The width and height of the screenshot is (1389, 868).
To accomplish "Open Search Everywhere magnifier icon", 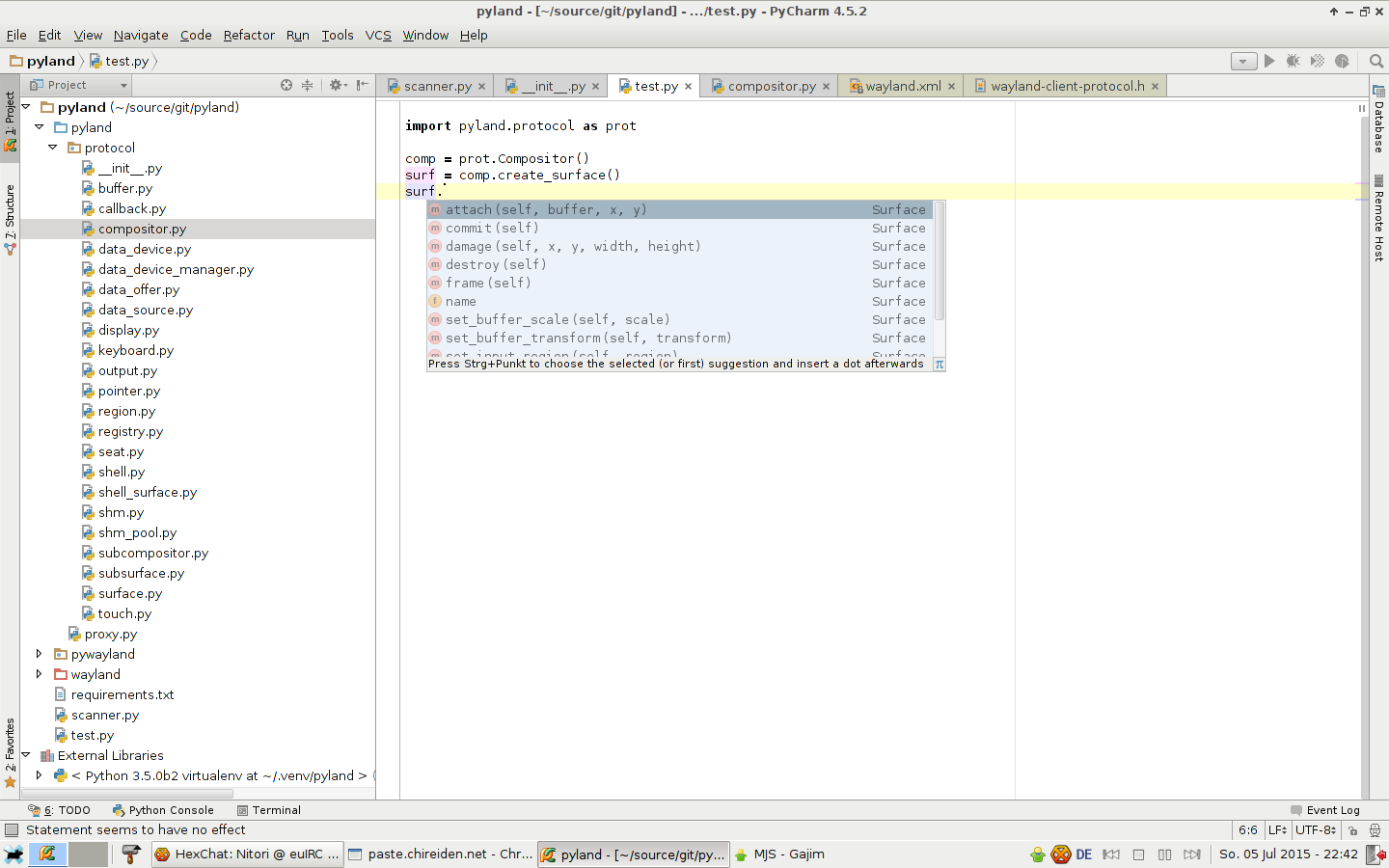I will click(x=1376, y=61).
